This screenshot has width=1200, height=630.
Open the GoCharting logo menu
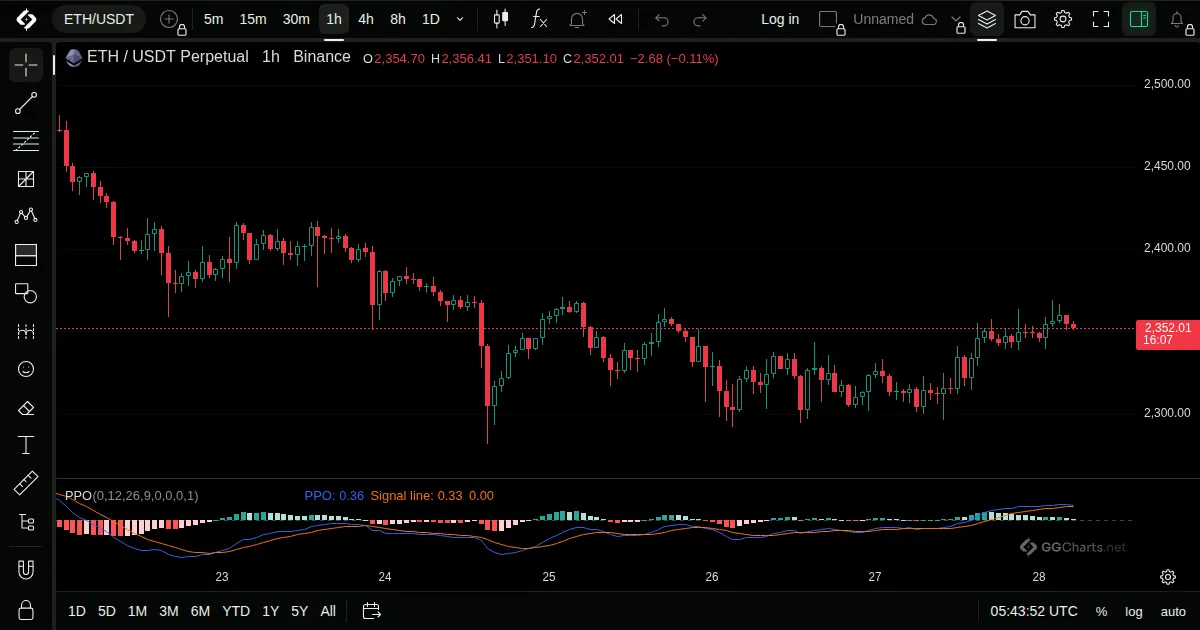pyautogui.click(x=26, y=19)
